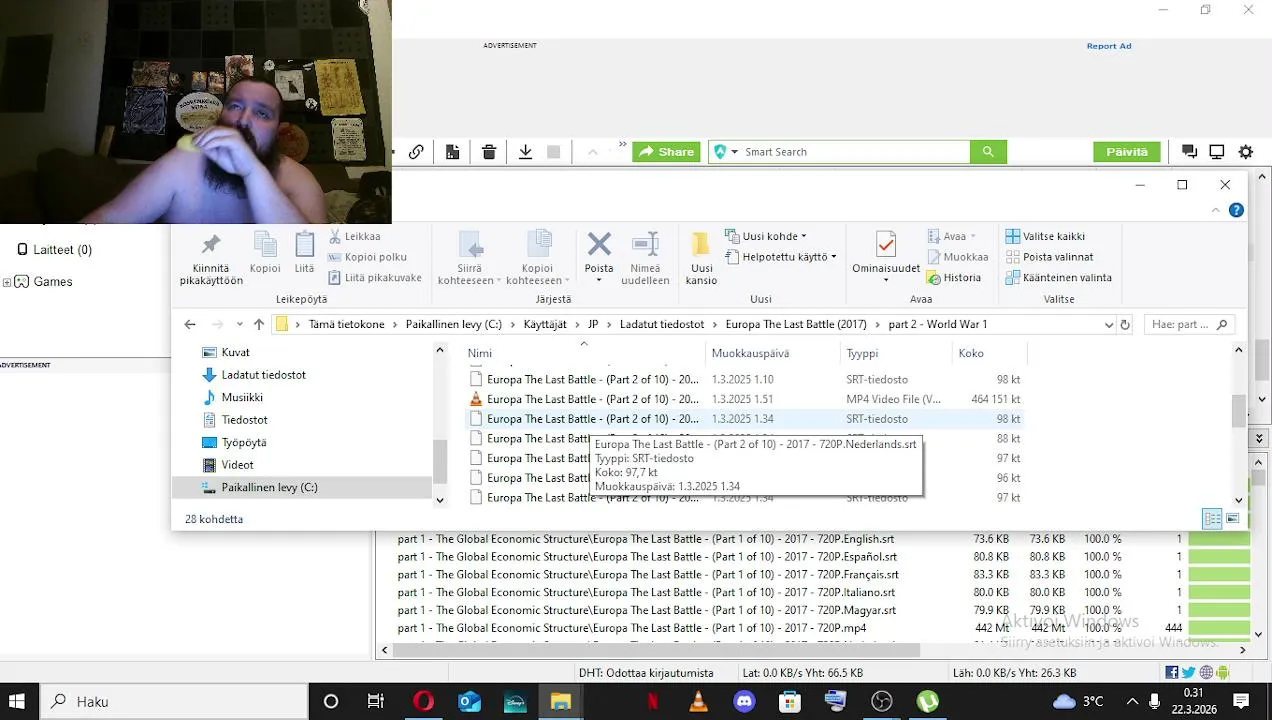Open Ominaisuudet properties icon

pyautogui.click(x=886, y=244)
